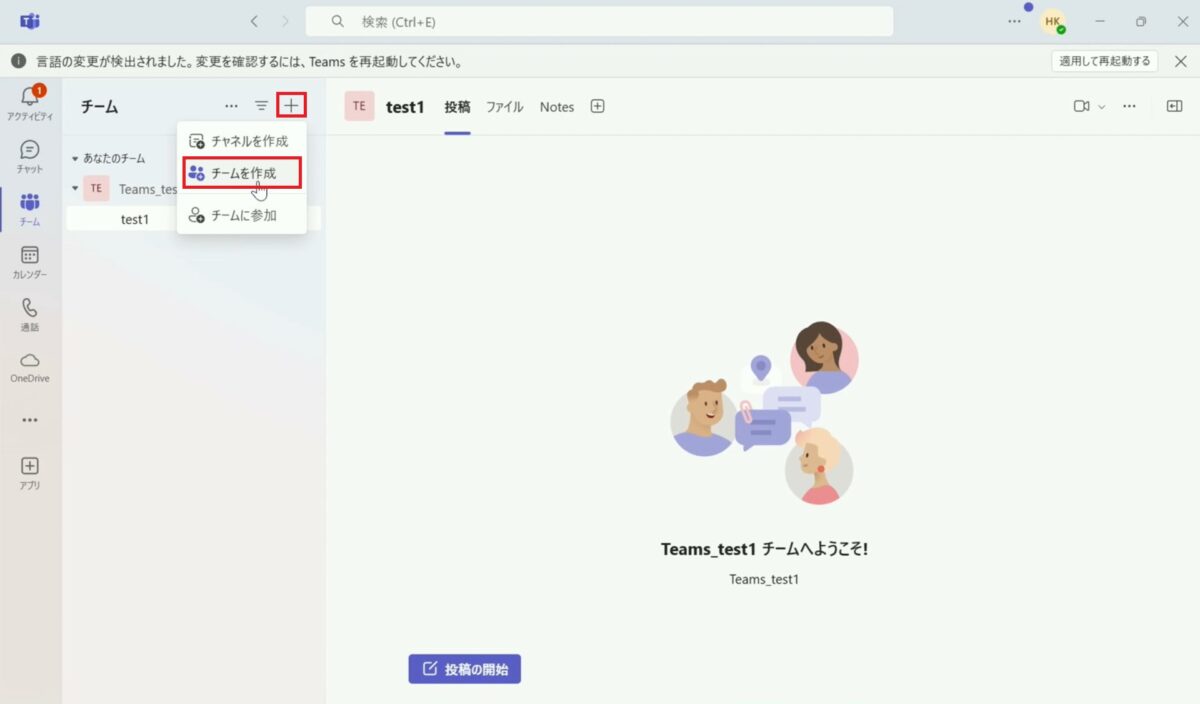Choose チームに参加 in the menu
Screen dimensions: 1200x704
pos(244,214)
